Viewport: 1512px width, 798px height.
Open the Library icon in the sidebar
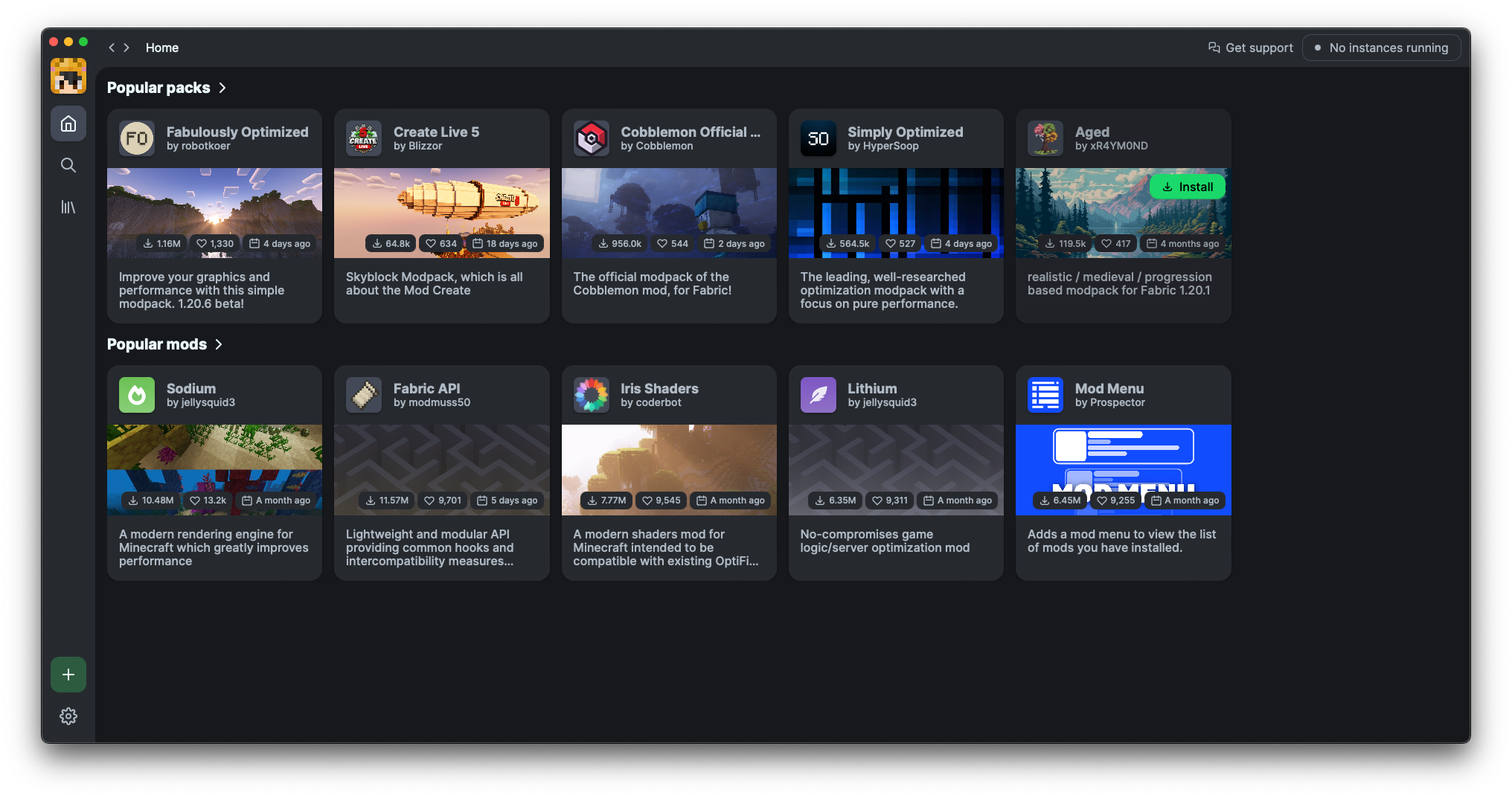(x=68, y=207)
